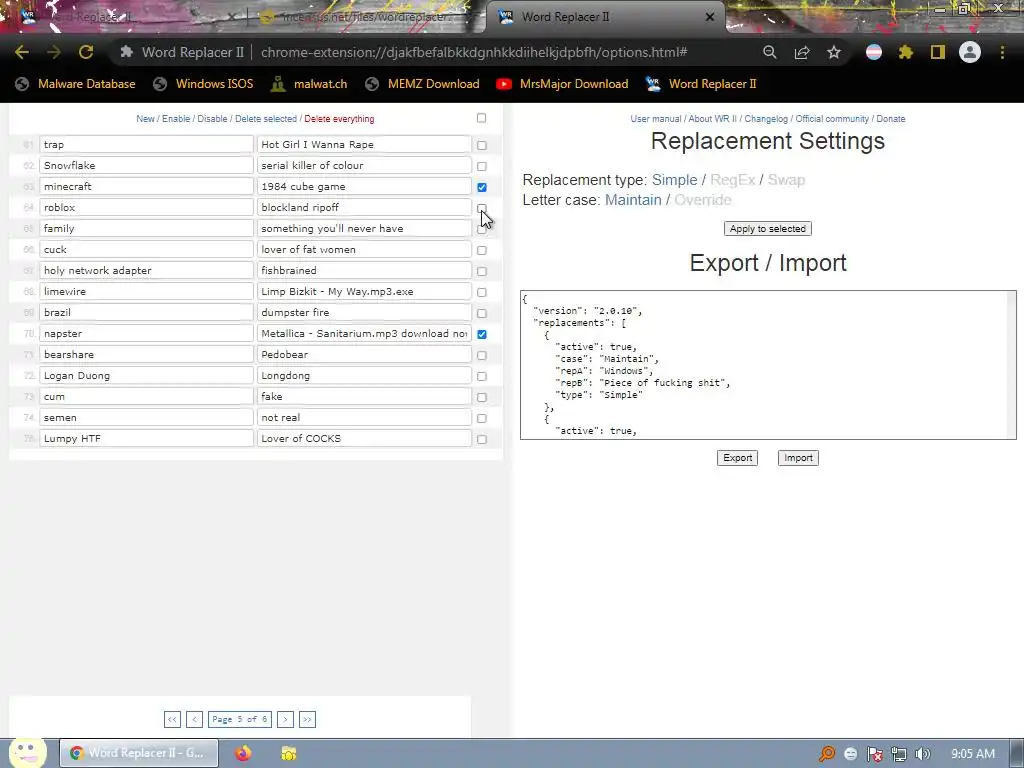Check the Lumpy HTF row checkbox

tap(482, 440)
